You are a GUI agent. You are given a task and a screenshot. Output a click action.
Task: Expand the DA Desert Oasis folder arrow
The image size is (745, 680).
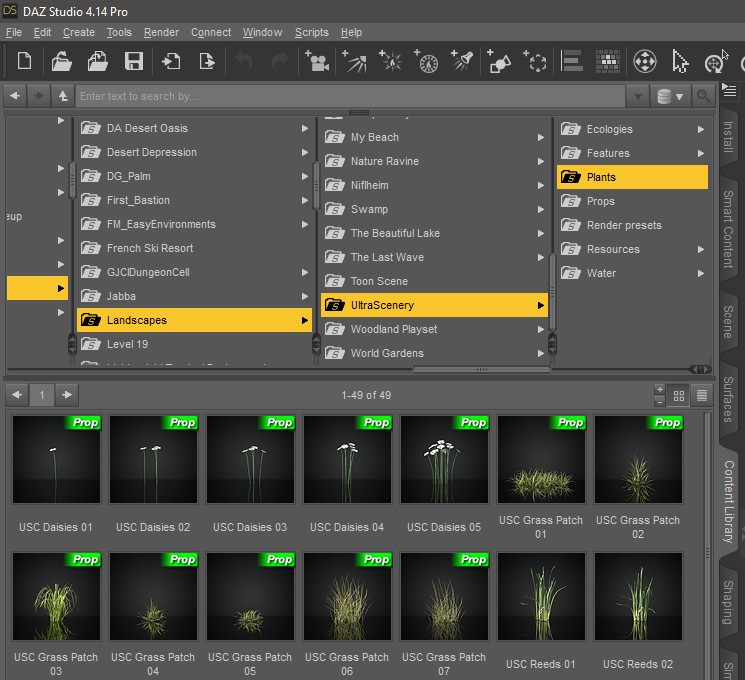305,128
